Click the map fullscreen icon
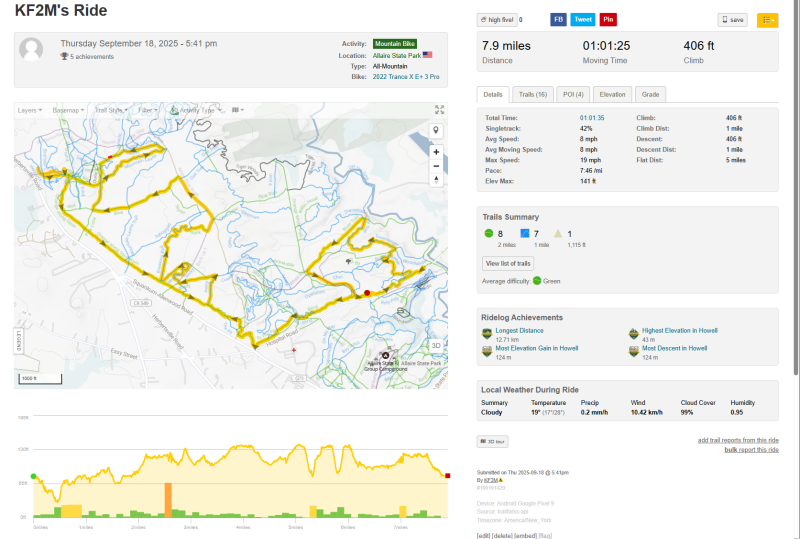The width and height of the screenshot is (800, 539). click(x=439, y=110)
